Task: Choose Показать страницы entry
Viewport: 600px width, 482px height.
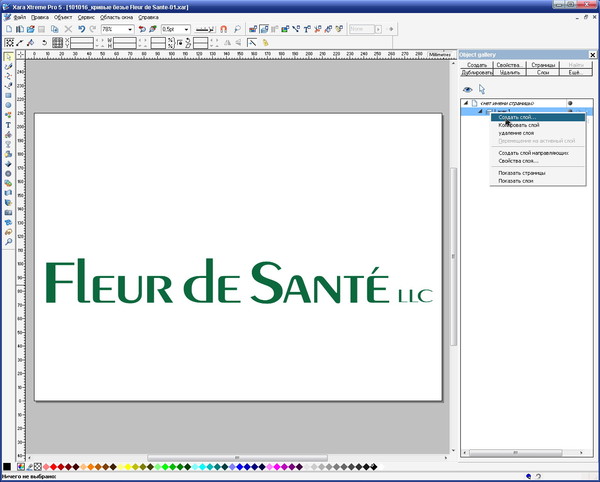Action: 538,173
